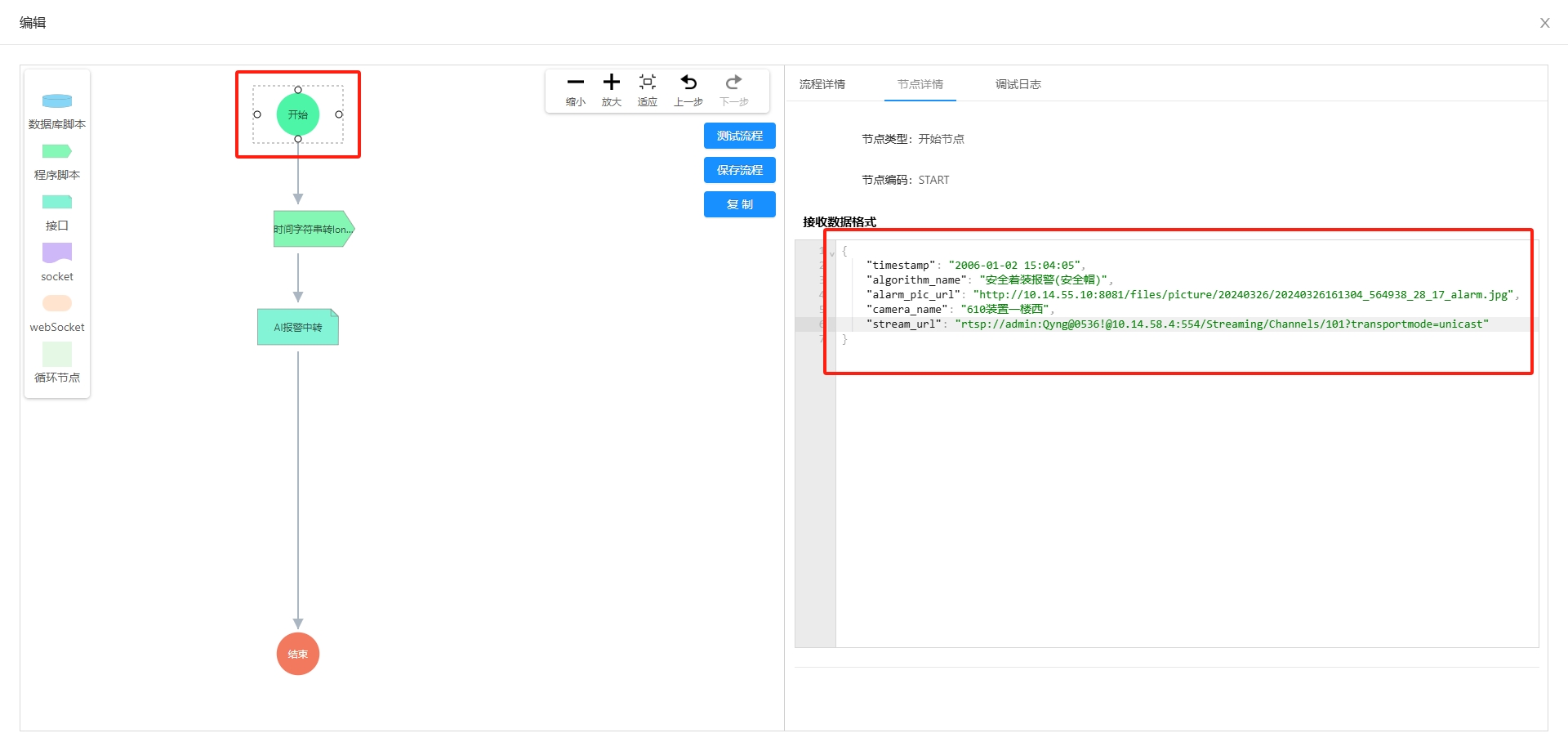
Task: Zoom in with 放大 plus icon
Action: 612,83
